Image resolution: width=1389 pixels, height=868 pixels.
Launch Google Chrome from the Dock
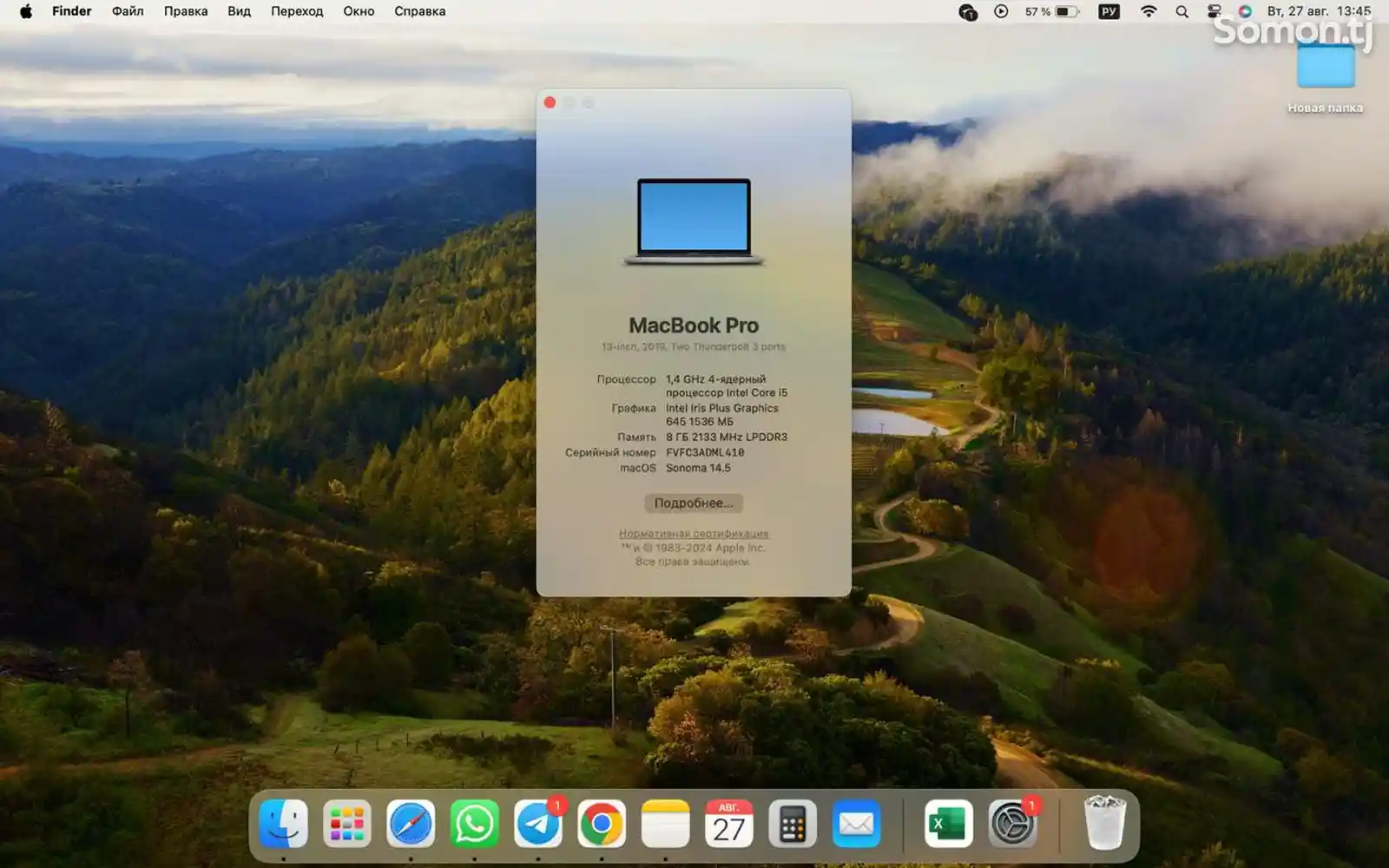(x=602, y=824)
